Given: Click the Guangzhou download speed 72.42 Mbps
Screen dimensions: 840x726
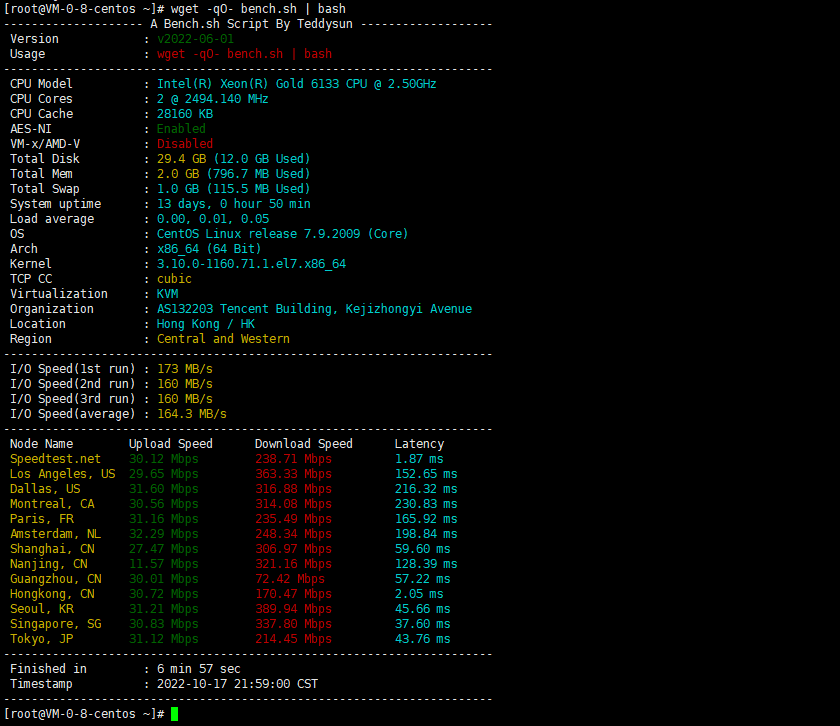Looking at the screenshot, I should (289, 579).
